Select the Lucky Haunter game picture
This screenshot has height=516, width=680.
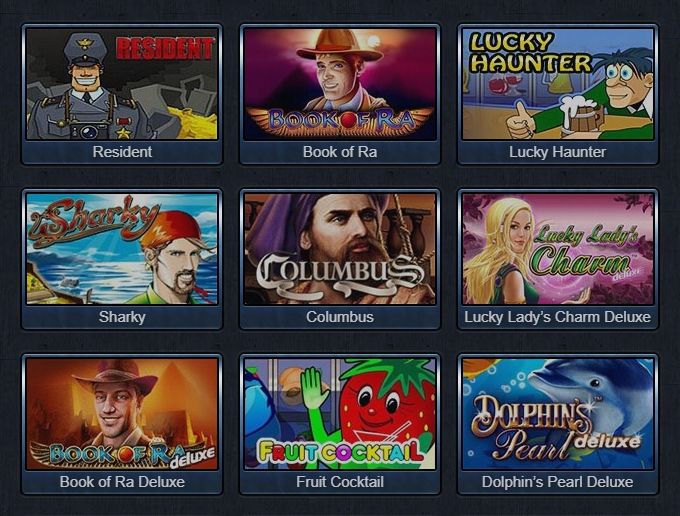point(558,84)
